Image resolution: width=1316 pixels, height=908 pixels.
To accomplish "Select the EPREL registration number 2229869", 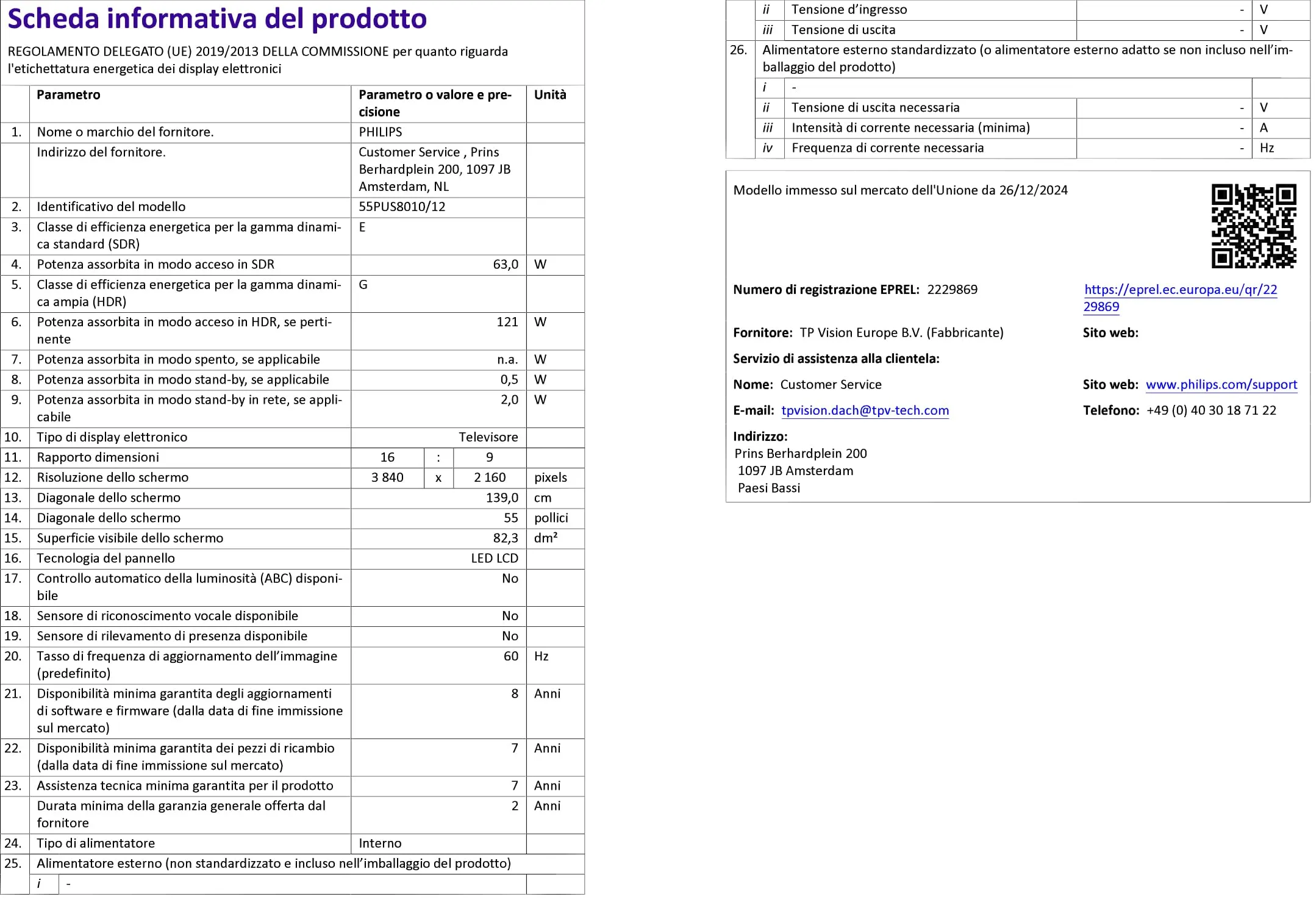I will pyautogui.click(x=952, y=290).
